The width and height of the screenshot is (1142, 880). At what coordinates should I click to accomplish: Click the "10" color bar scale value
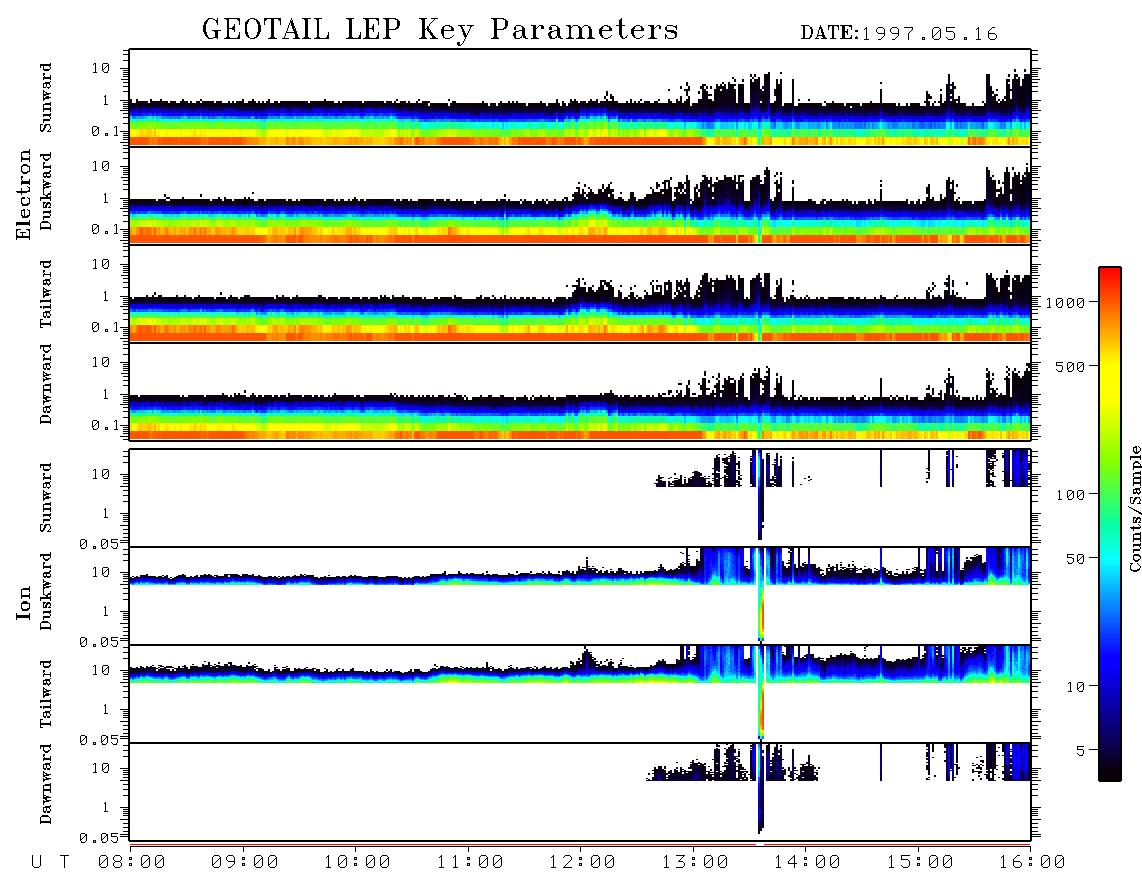1075,687
